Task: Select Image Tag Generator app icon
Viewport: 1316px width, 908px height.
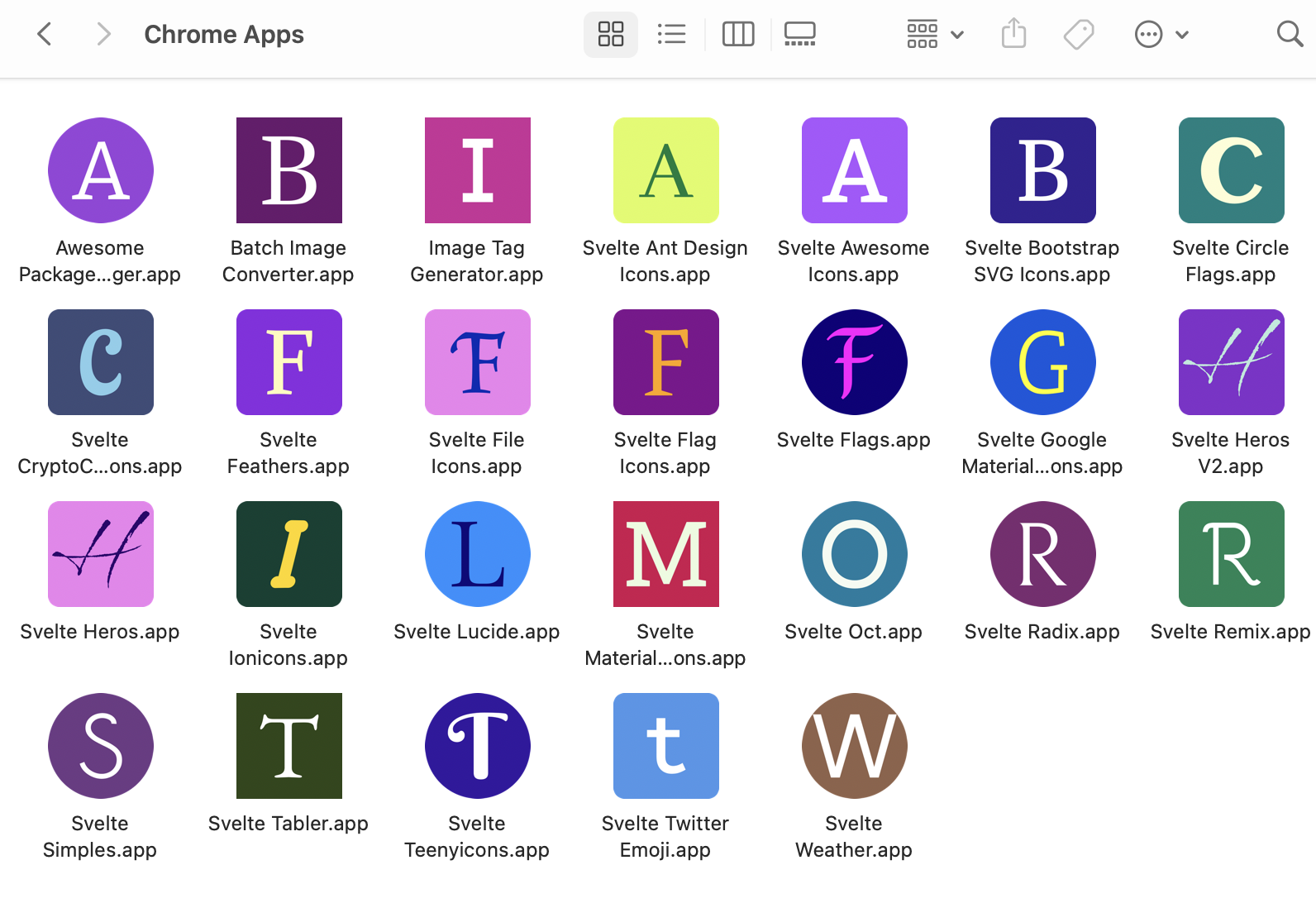Action: pos(478,170)
